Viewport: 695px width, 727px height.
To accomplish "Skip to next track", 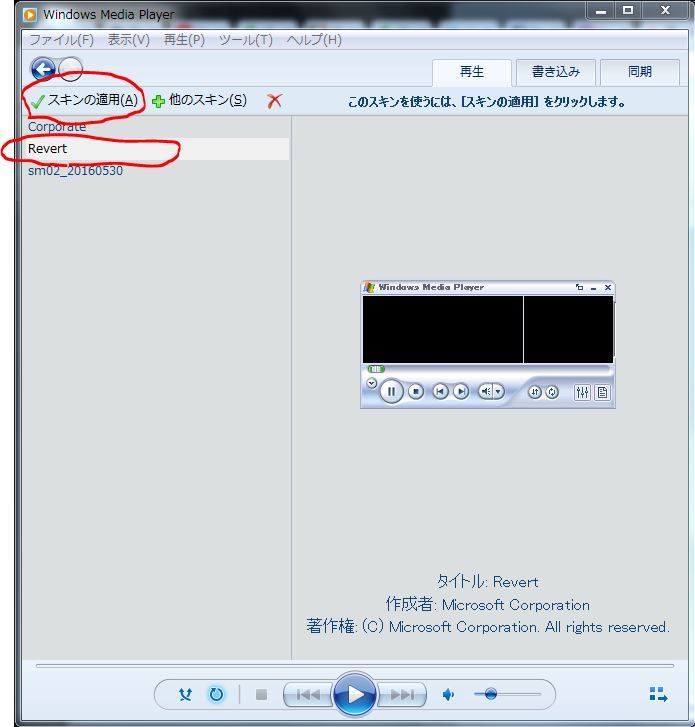I will [402, 694].
